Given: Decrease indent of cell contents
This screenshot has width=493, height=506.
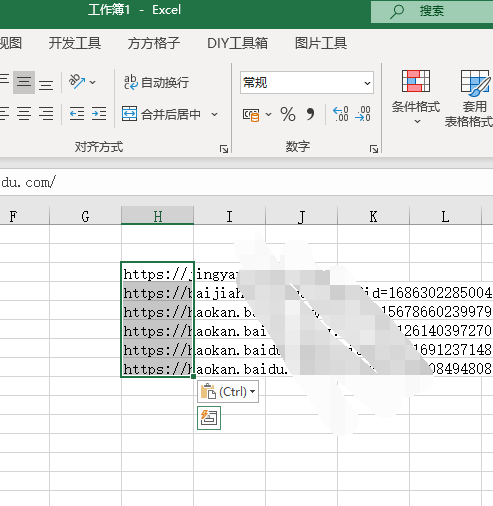Looking at the screenshot, I should pos(77,114).
